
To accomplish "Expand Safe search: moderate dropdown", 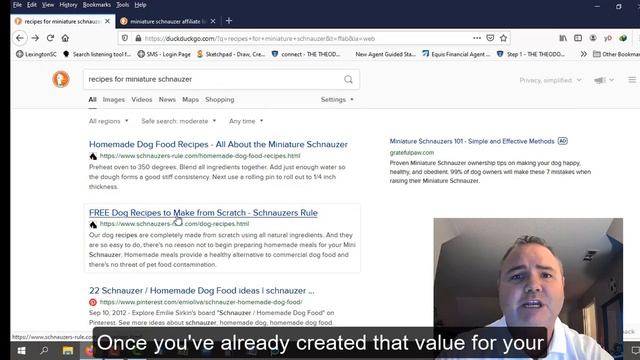I will [x=179, y=121].
